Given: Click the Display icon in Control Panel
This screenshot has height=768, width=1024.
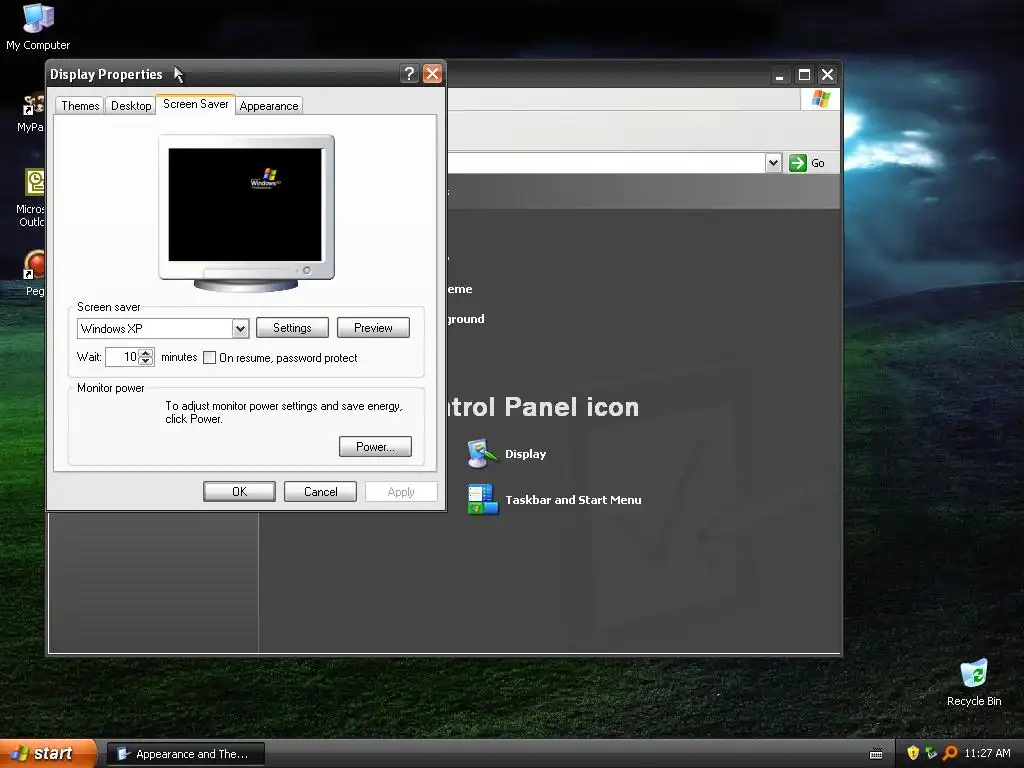Looking at the screenshot, I should coord(482,453).
